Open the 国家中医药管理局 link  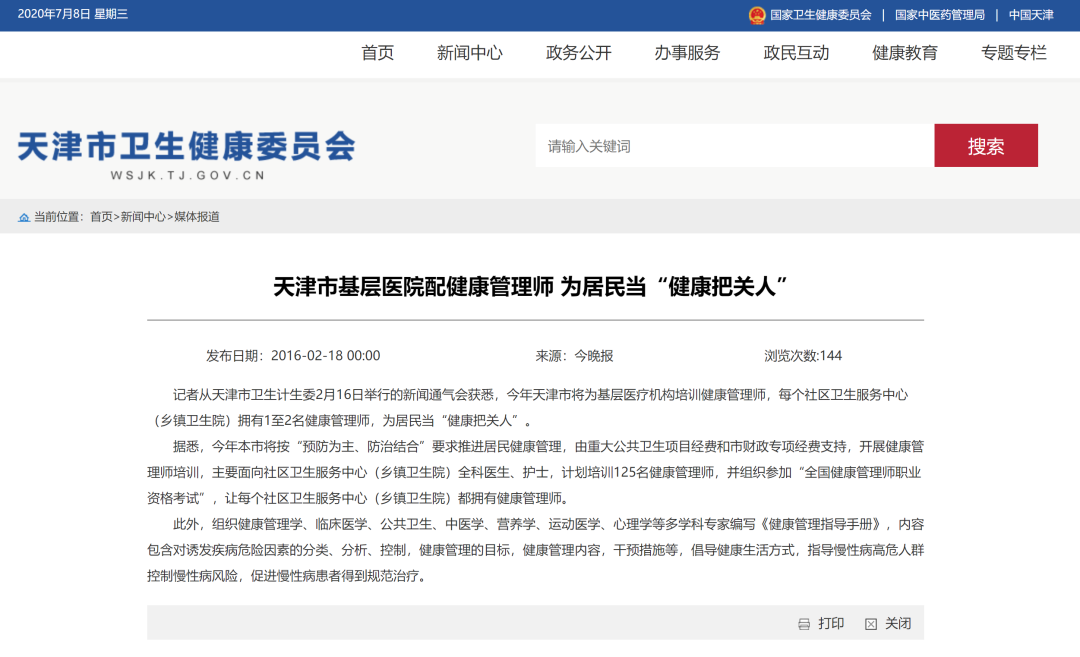coord(939,15)
